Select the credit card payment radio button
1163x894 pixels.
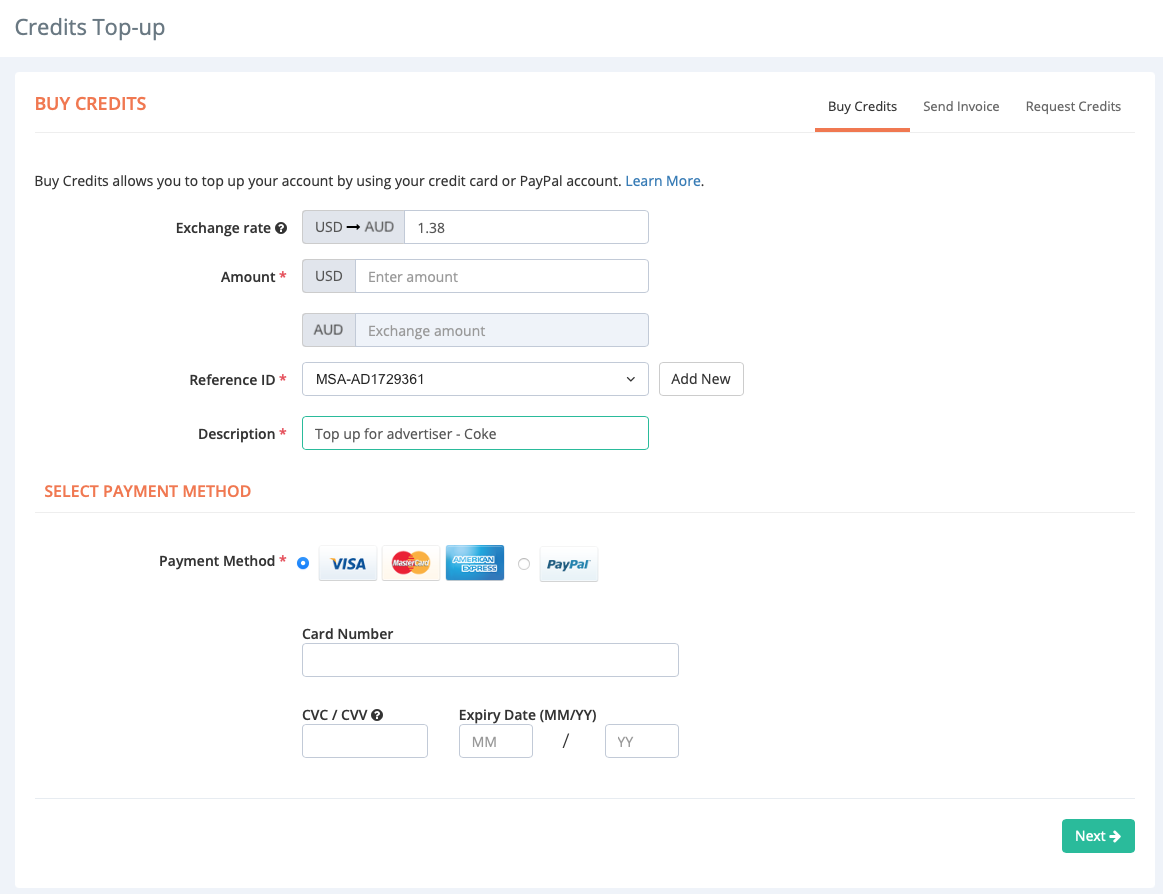303,563
